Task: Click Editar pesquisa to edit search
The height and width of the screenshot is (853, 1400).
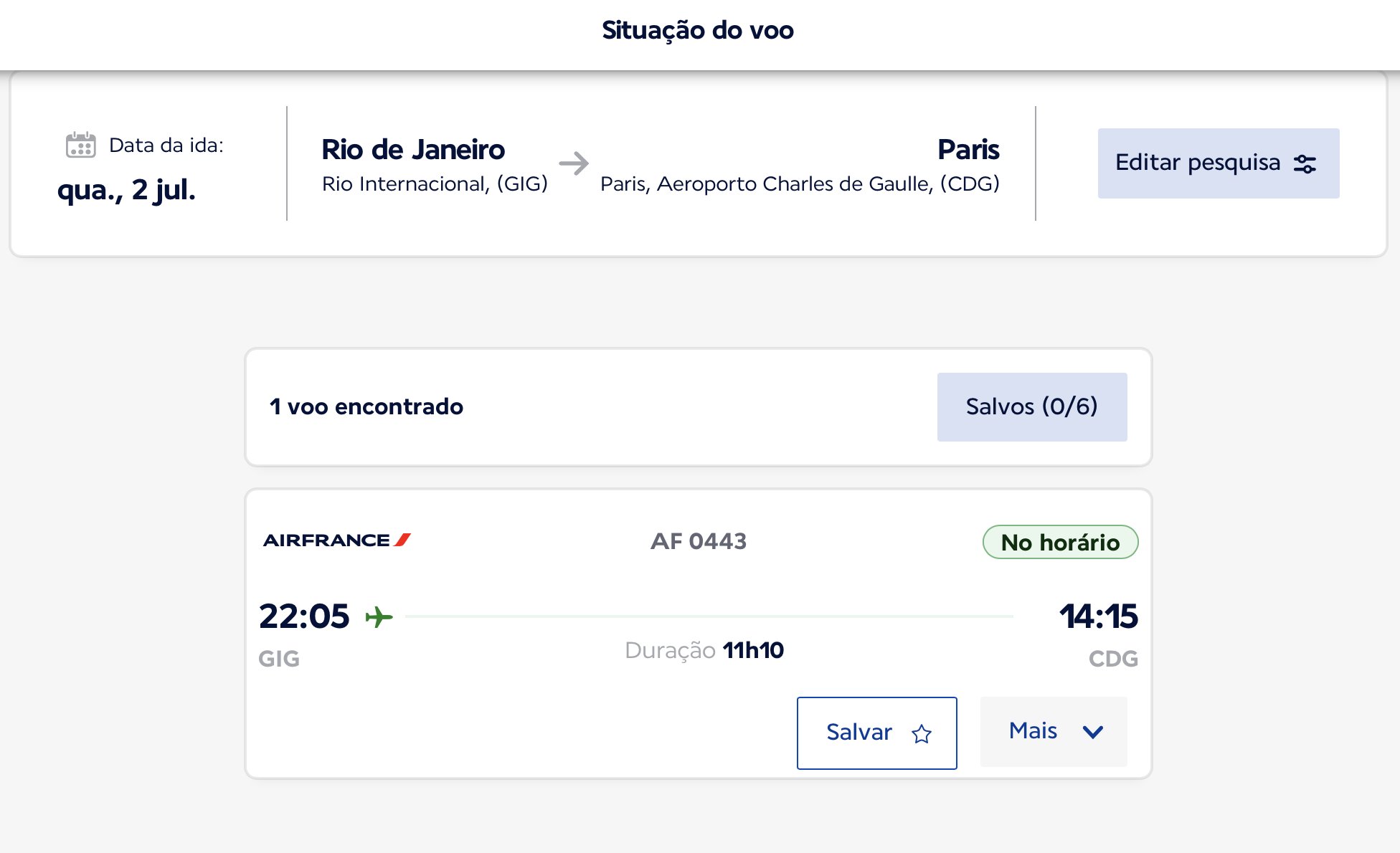Action: (x=1219, y=163)
